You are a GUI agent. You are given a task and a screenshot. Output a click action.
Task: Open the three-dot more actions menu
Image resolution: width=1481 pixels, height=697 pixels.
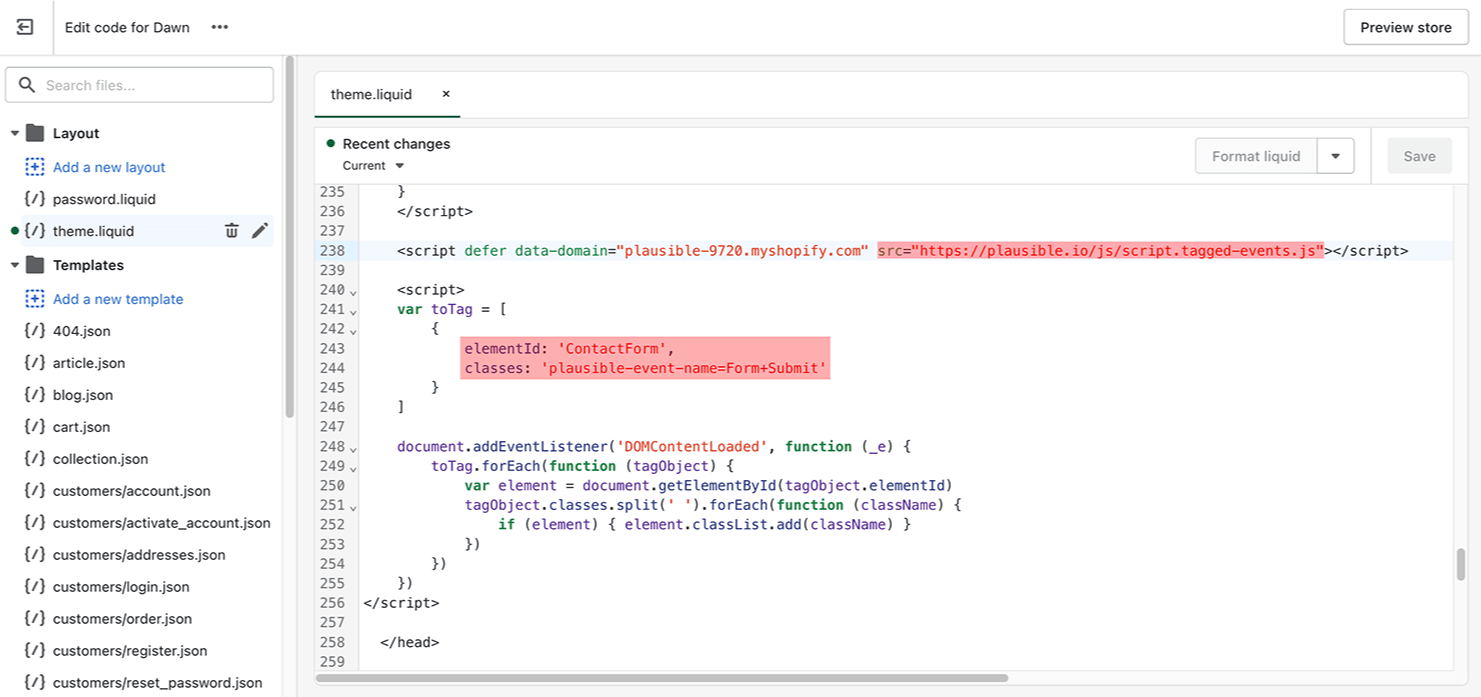tap(220, 27)
